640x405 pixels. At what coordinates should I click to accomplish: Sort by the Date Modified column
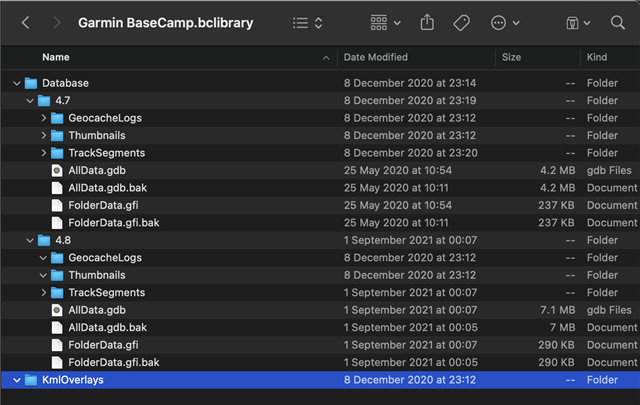(376, 57)
